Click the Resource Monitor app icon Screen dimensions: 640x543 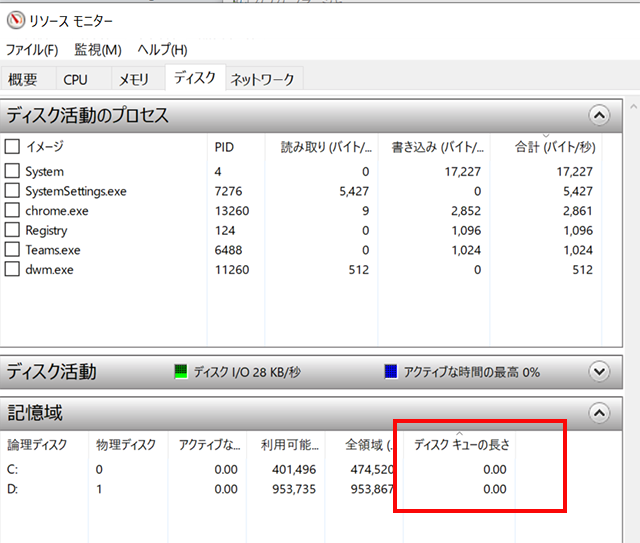click(16, 20)
